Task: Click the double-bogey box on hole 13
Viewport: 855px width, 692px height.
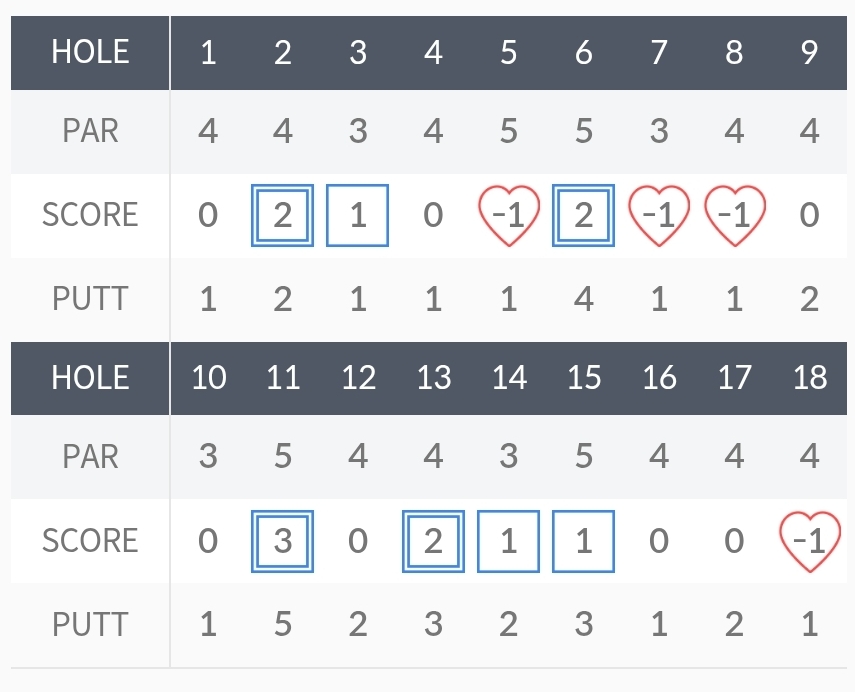Action: tap(433, 541)
